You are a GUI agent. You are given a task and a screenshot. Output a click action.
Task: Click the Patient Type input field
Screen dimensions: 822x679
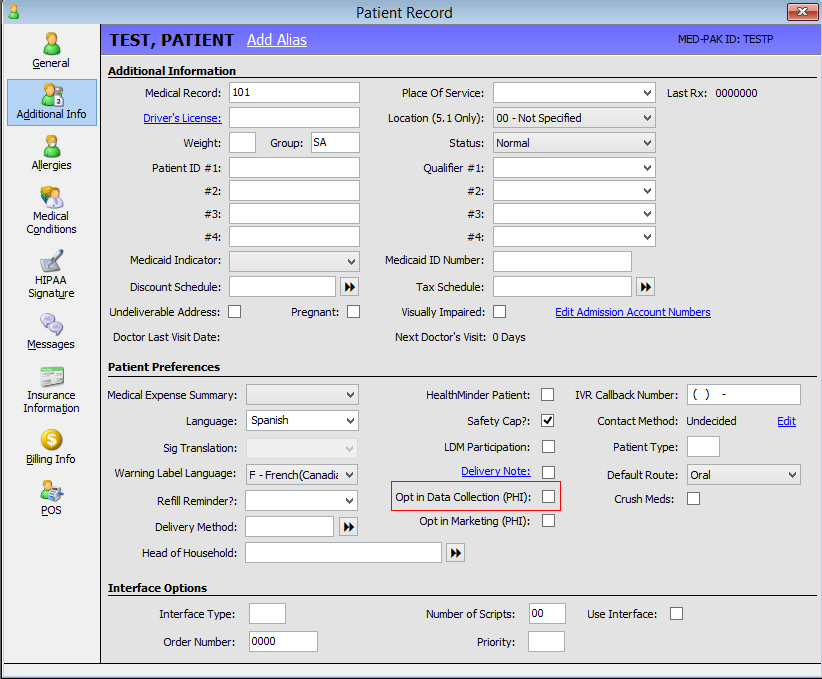coord(703,447)
